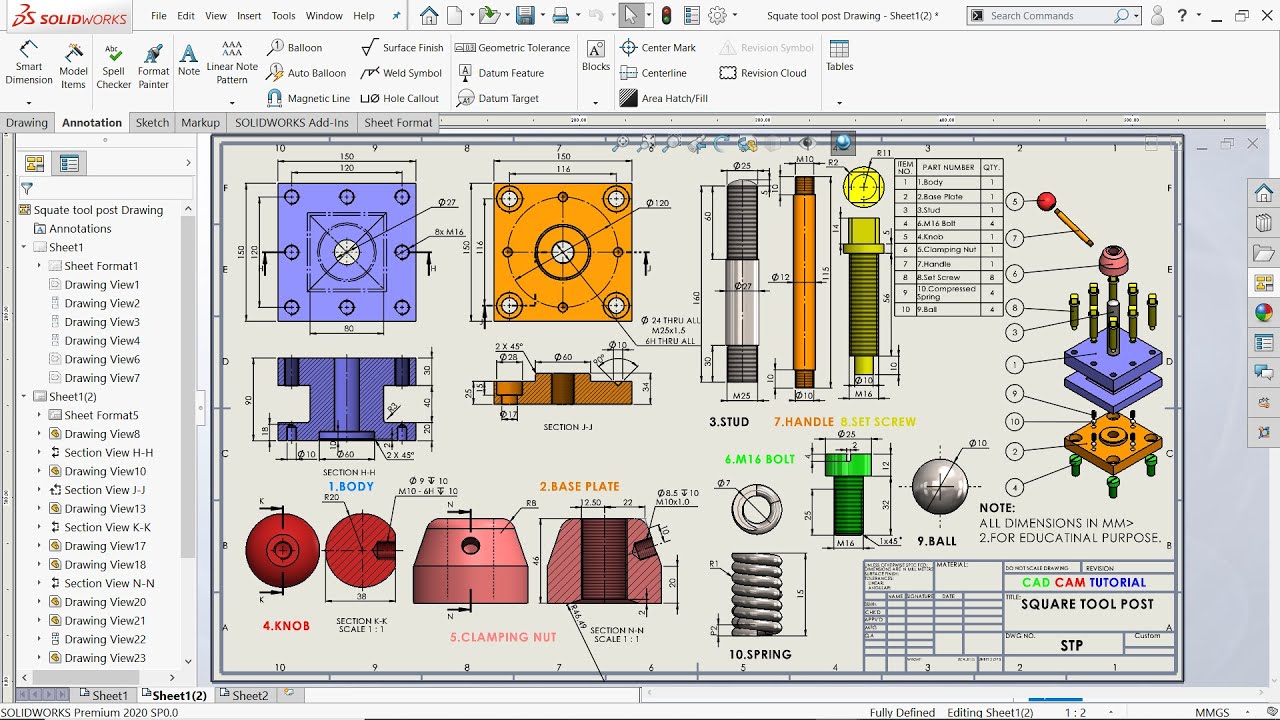Click the Hide/Show Items eye icon
Viewport: 1280px width, 720px height.
coord(807,143)
